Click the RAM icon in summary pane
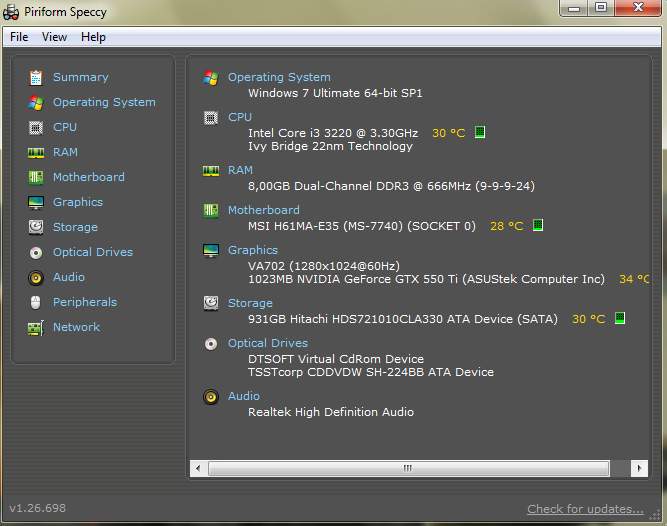Viewport: 667px width, 526px height. tap(211, 171)
